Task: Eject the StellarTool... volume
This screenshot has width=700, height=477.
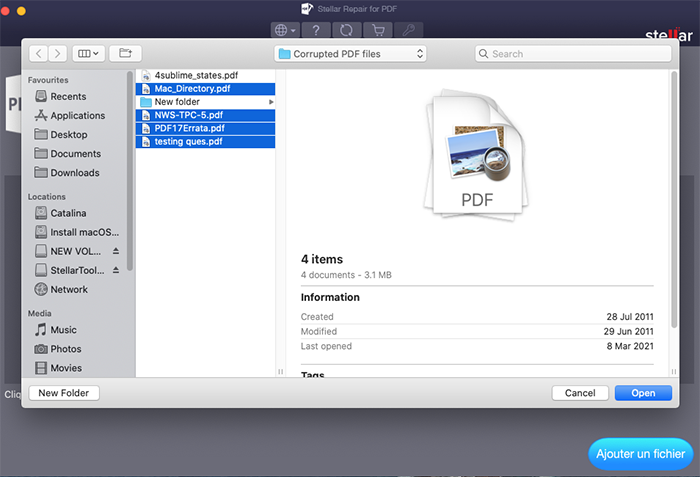Action: 116,270
